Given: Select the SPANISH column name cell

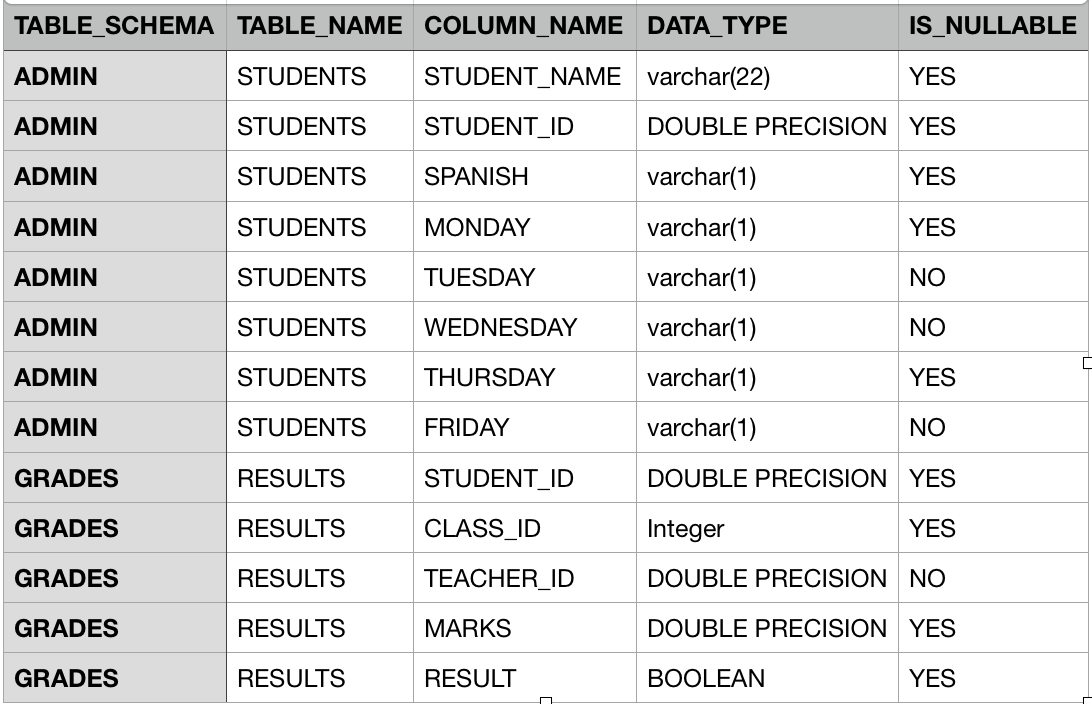Looking at the screenshot, I should coord(476,177).
